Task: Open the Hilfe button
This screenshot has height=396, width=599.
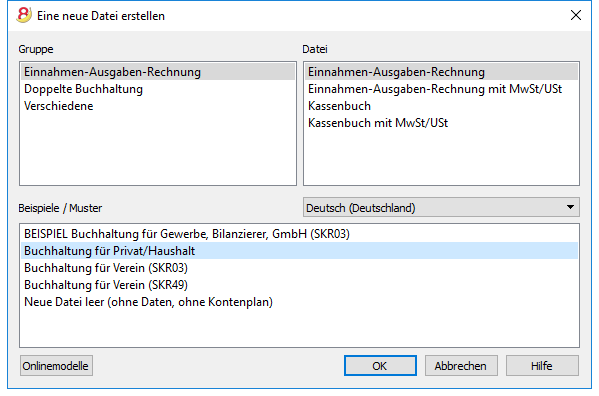Action: [542, 366]
